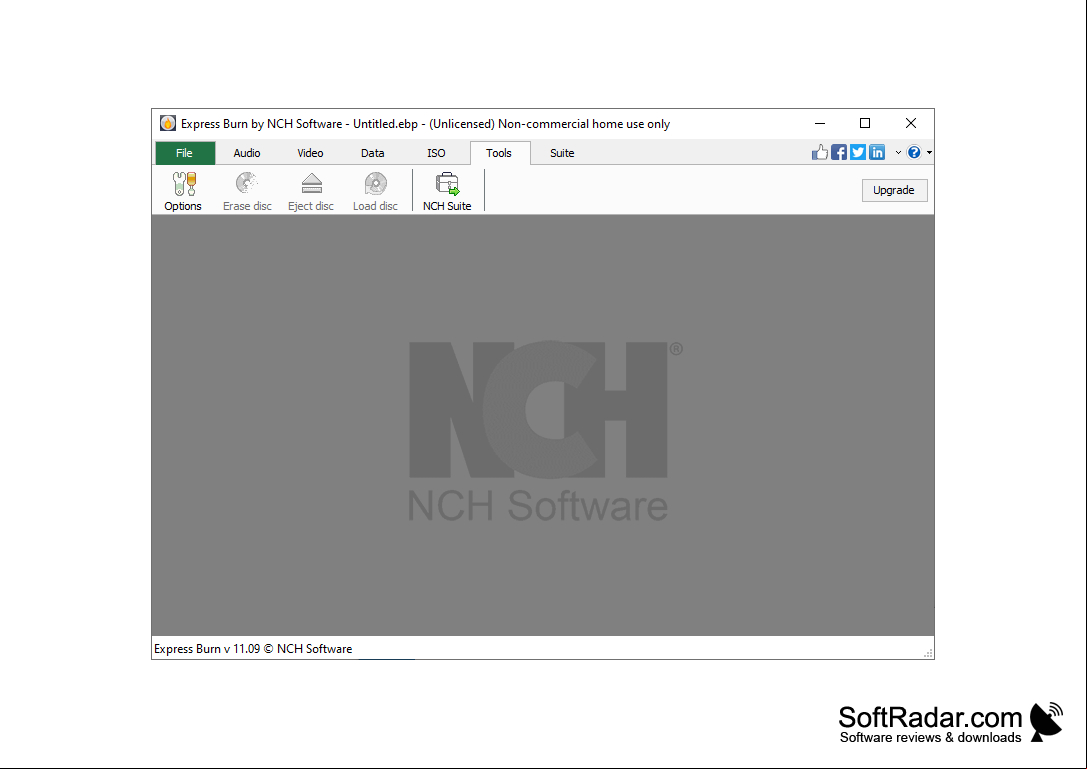Click the Express Burn app icon in title bar
Image resolution: width=1087 pixels, height=769 pixels.
click(168, 123)
